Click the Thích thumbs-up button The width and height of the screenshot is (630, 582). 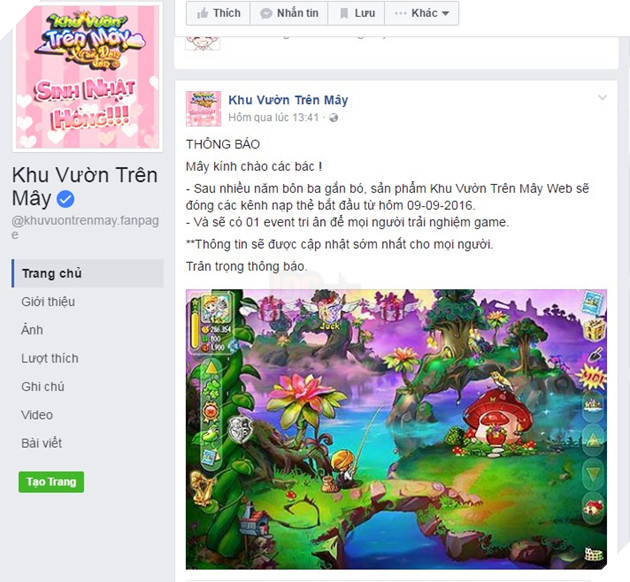point(218,13)
